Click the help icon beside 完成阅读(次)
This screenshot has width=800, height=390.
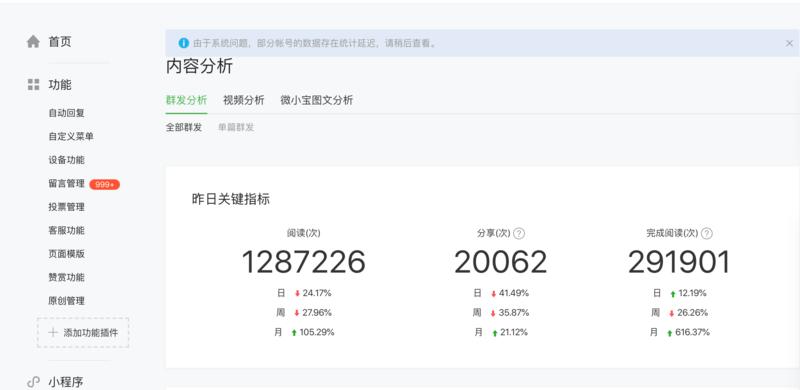(x=707, y=234)
